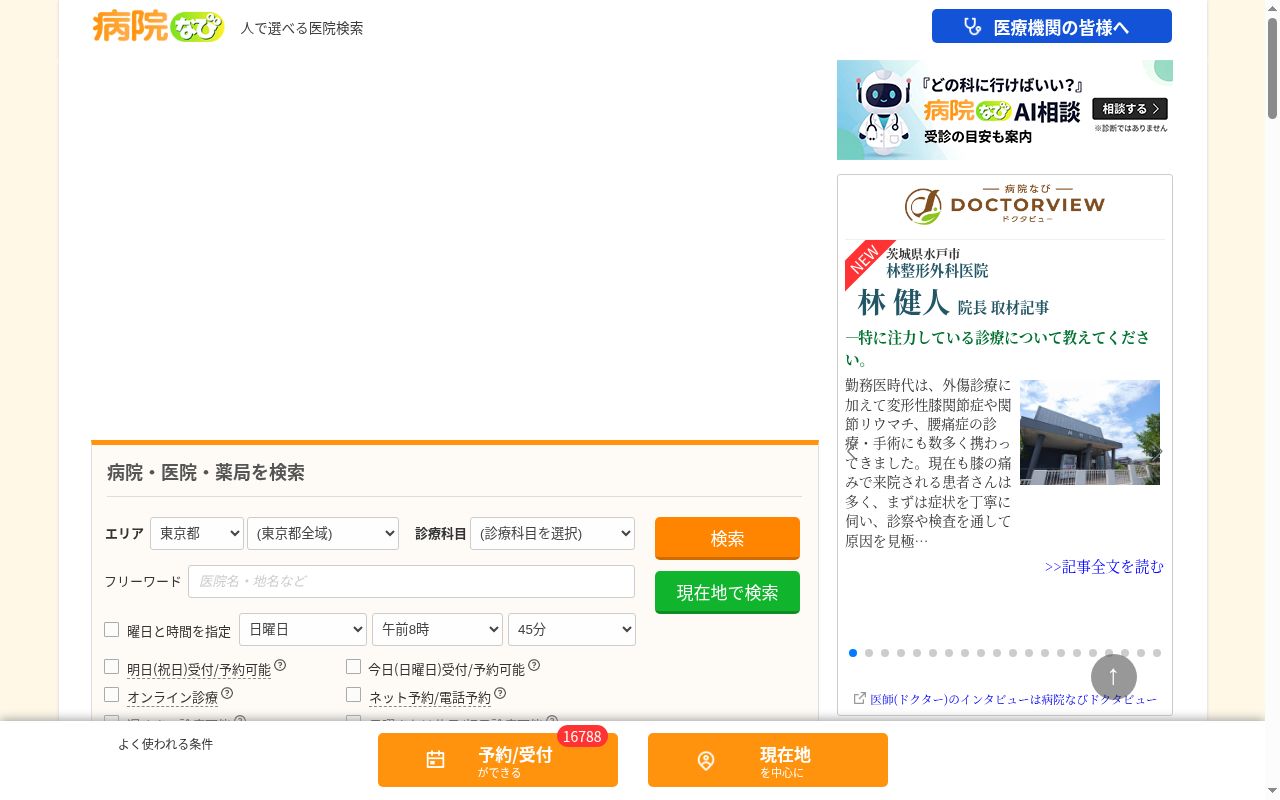1280x800 pixels.
Task: Click the 病院・医院・薬局を検索 heading
Action: (206, 472)
